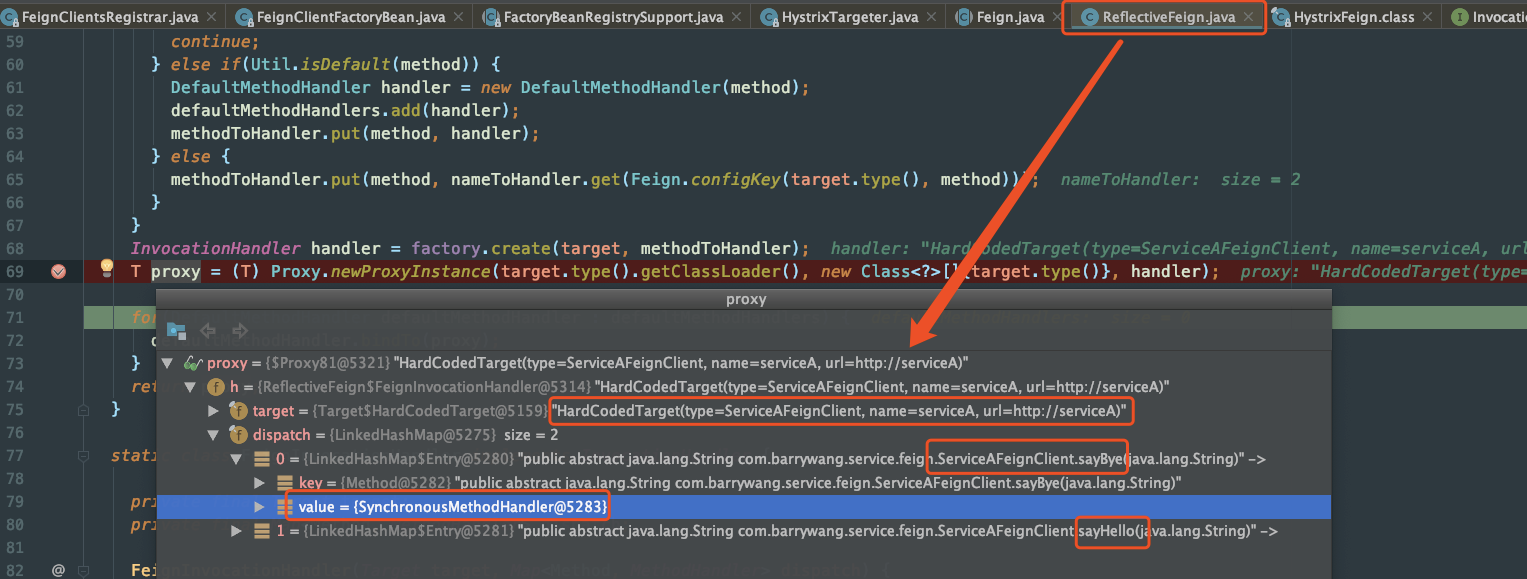Collapse the dispatch LinkedHashMap node

(213, 435)
